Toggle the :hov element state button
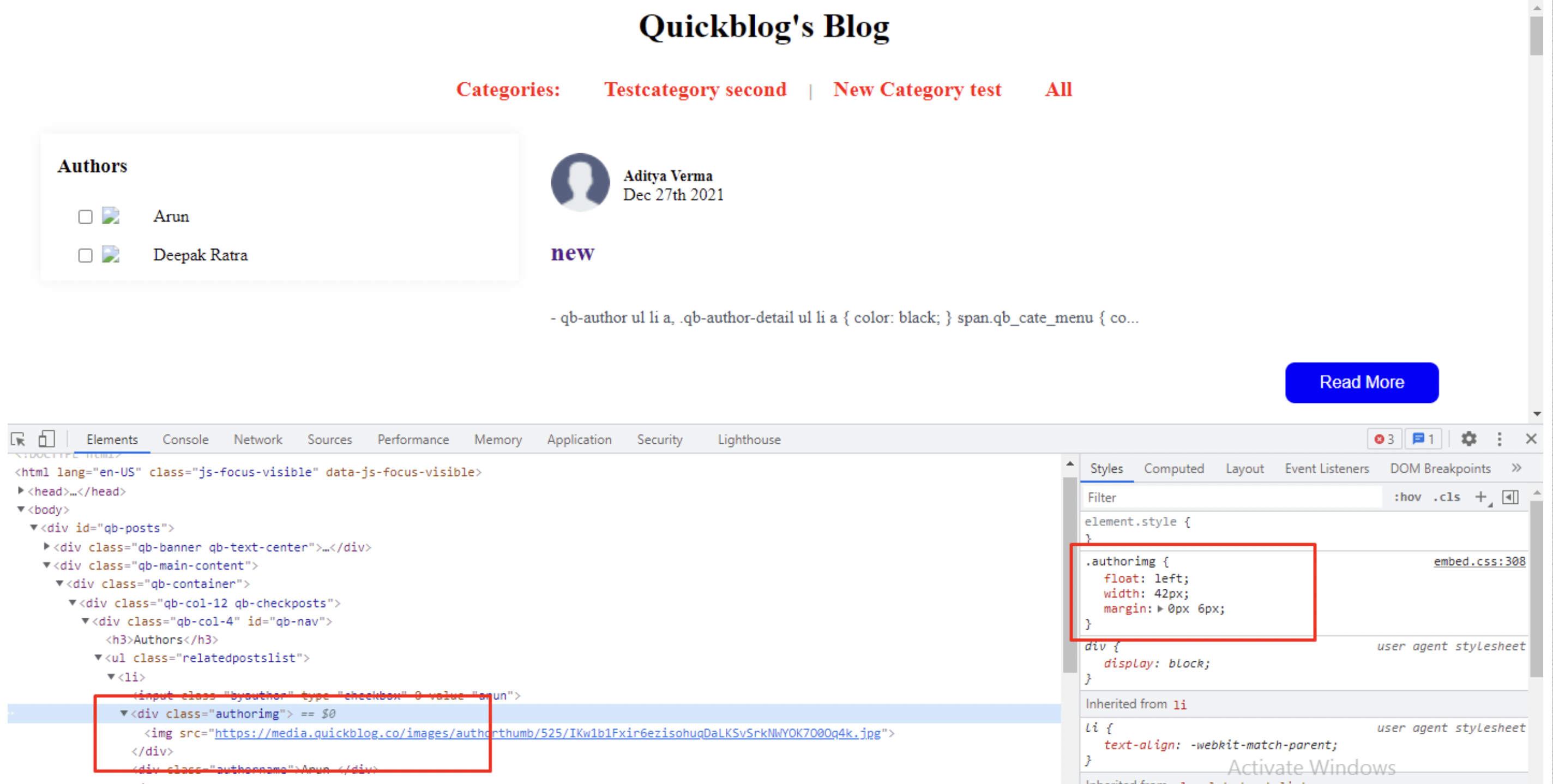This screenshot has width=1553, height=784. [x=1407, y=497]
